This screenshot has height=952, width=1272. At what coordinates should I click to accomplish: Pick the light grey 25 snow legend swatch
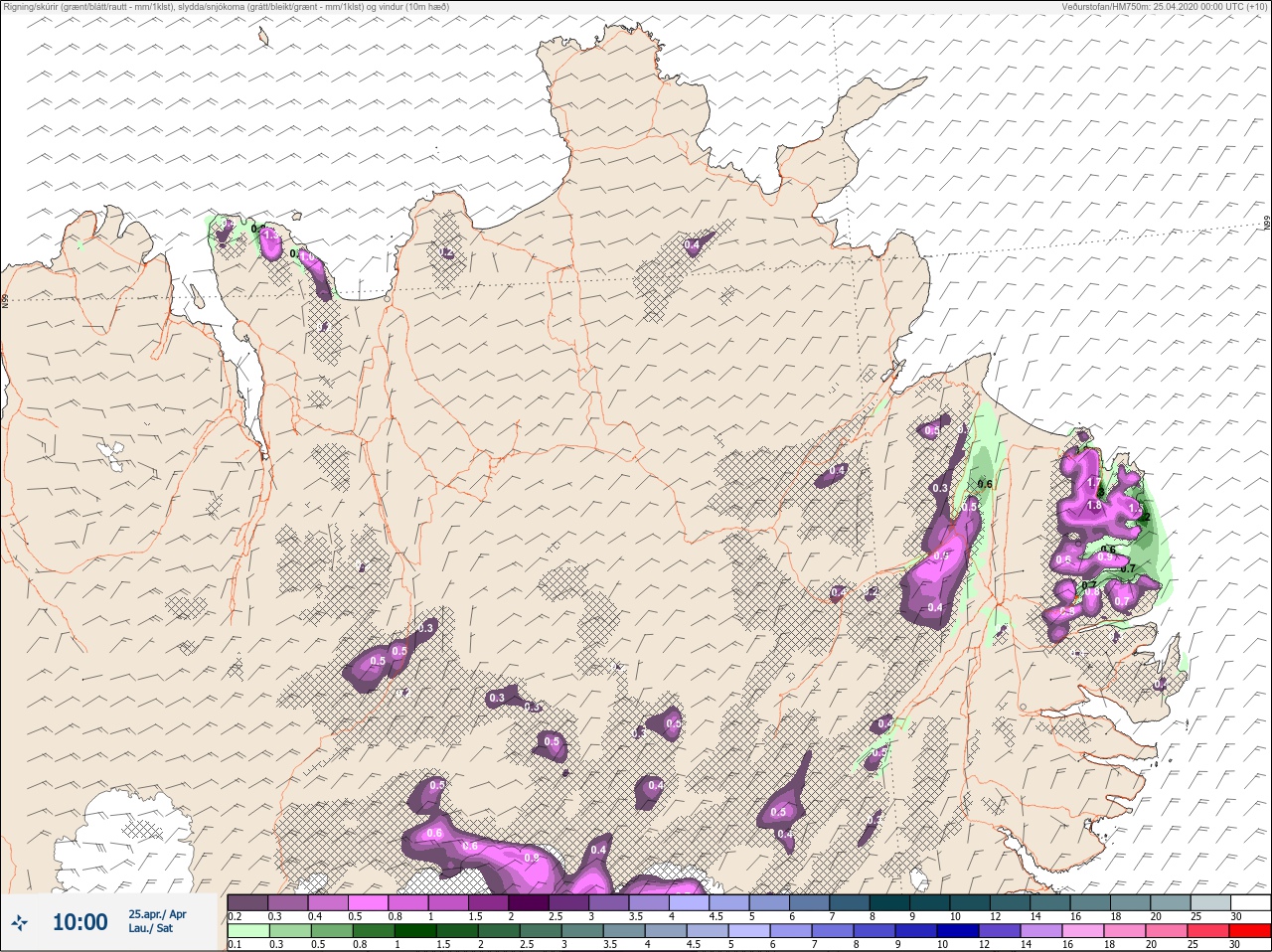point(1211,902)
